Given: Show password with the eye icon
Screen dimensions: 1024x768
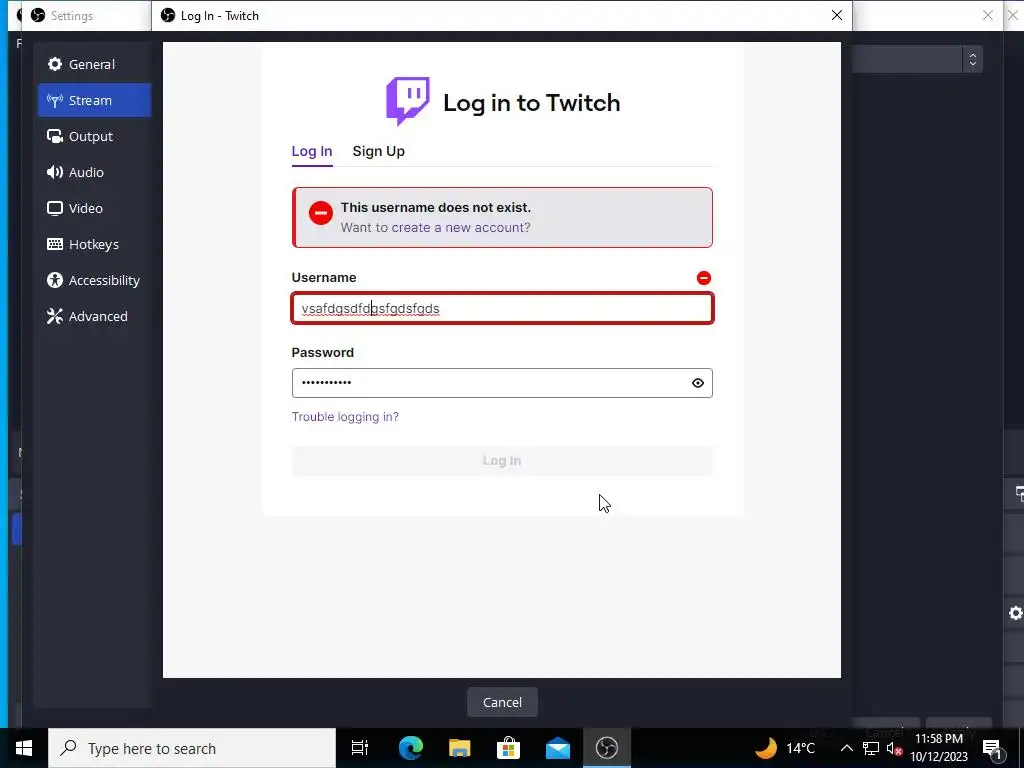Looking at the screenshot, I should [697, 383].
